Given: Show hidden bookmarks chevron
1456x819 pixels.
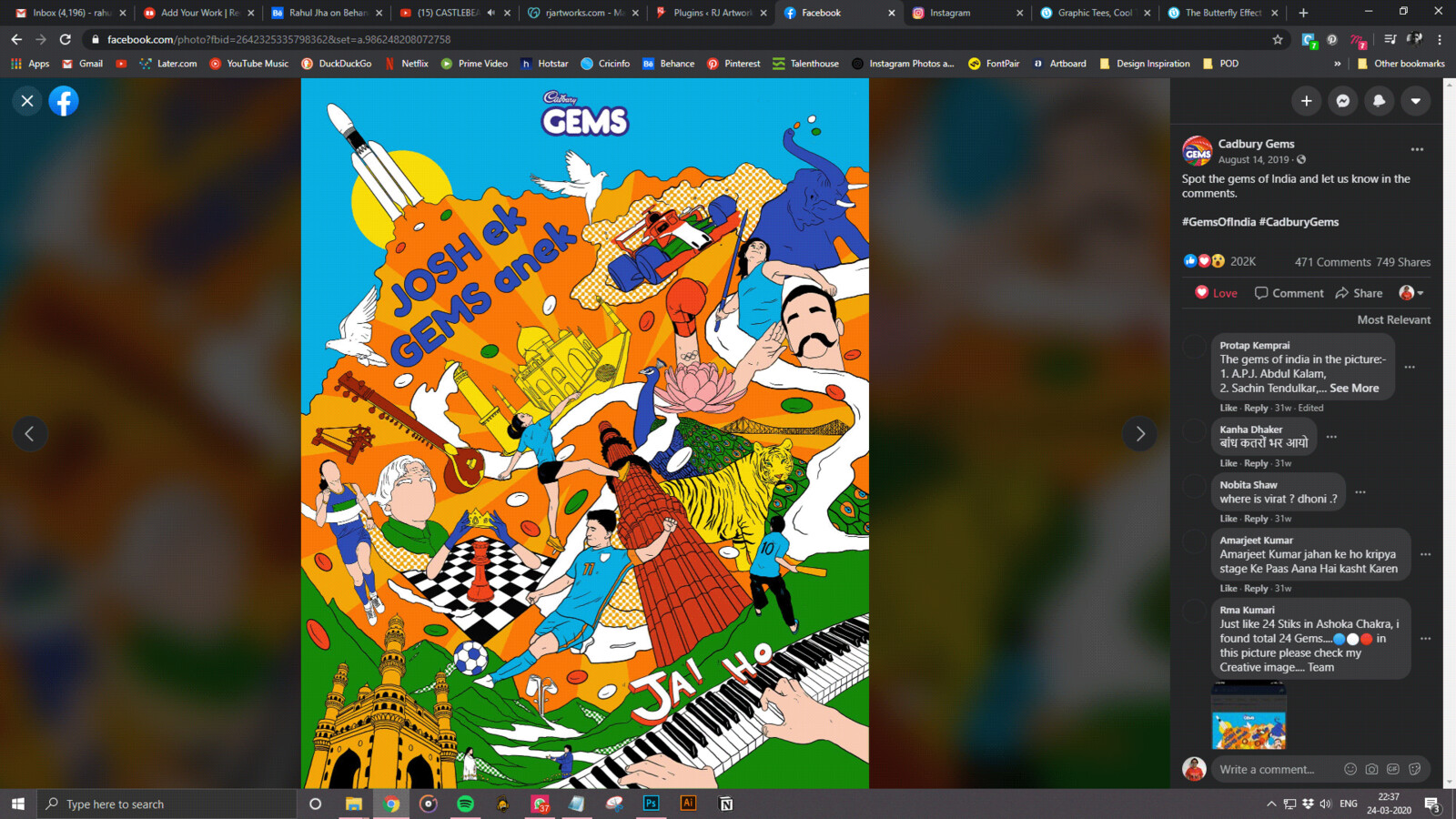Looking at the screenshot, I should pyautogui.click(x=1337, y=64).
